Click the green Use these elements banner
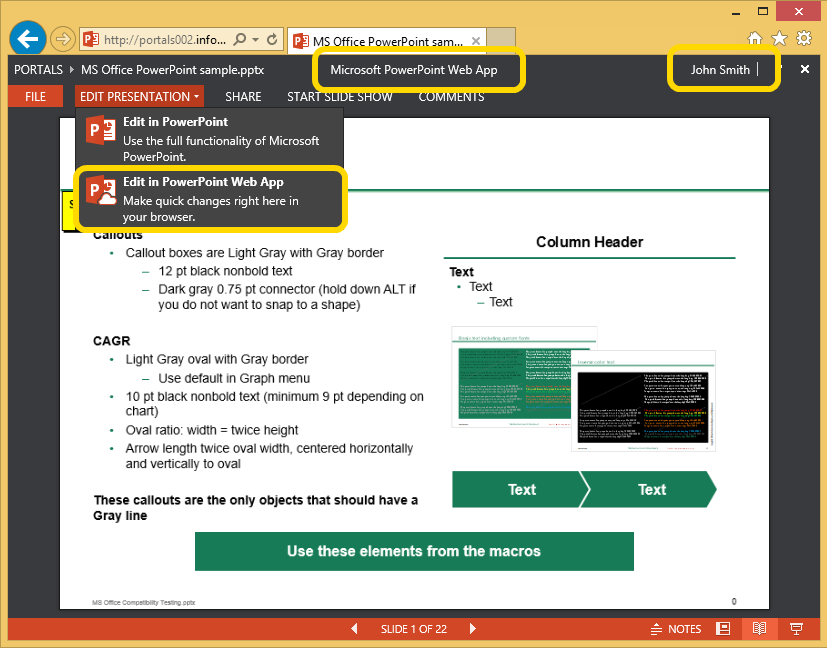The image size is (827, 648). coord(414,552)
